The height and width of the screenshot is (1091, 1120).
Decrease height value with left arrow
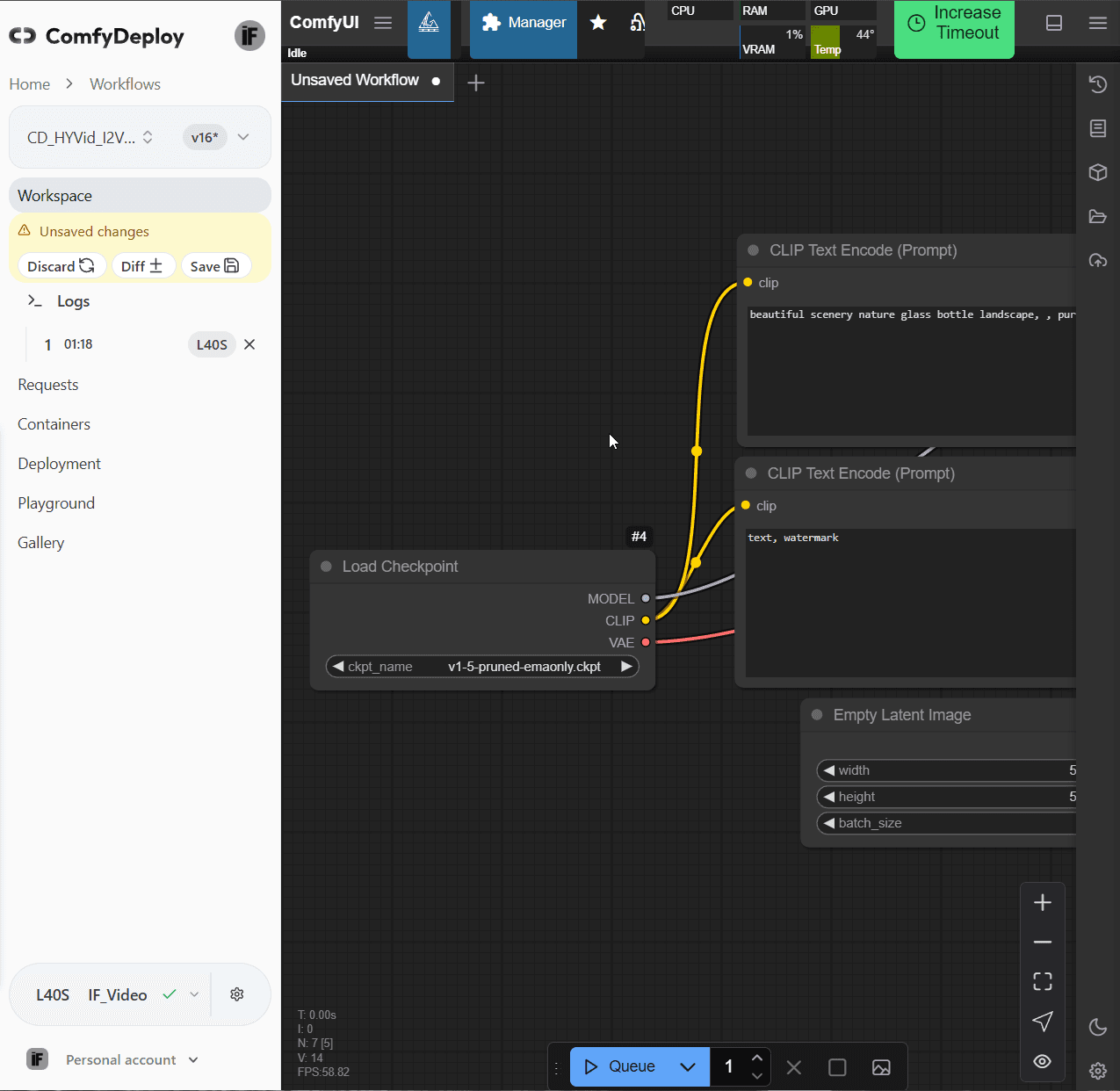pyautogui.click(x=828, y=797)
